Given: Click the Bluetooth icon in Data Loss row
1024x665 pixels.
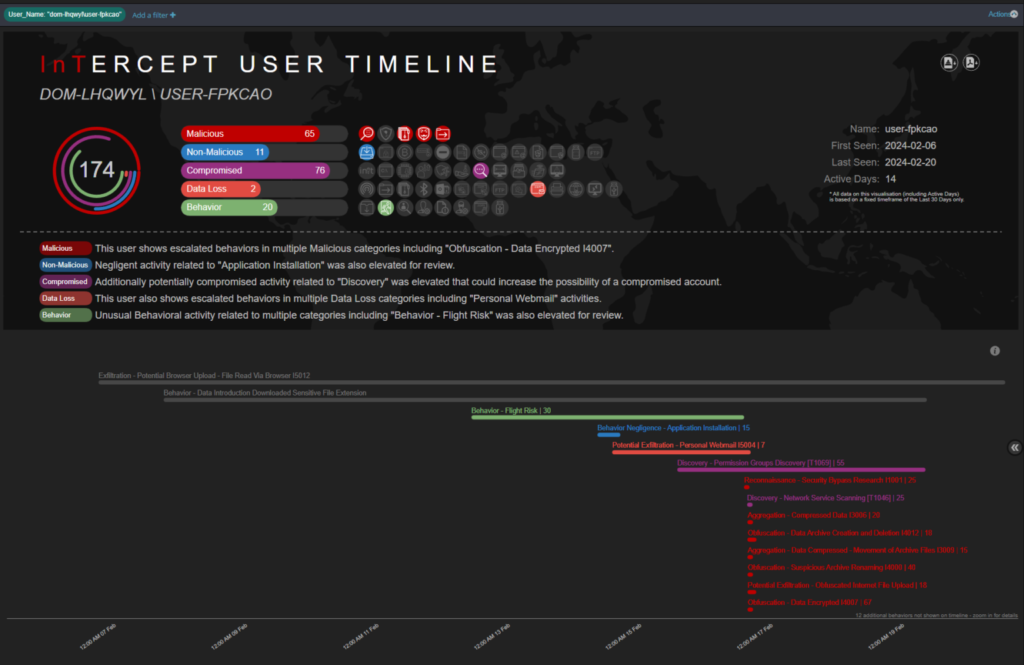Looking at the screenshot, I should coord(424,189).
